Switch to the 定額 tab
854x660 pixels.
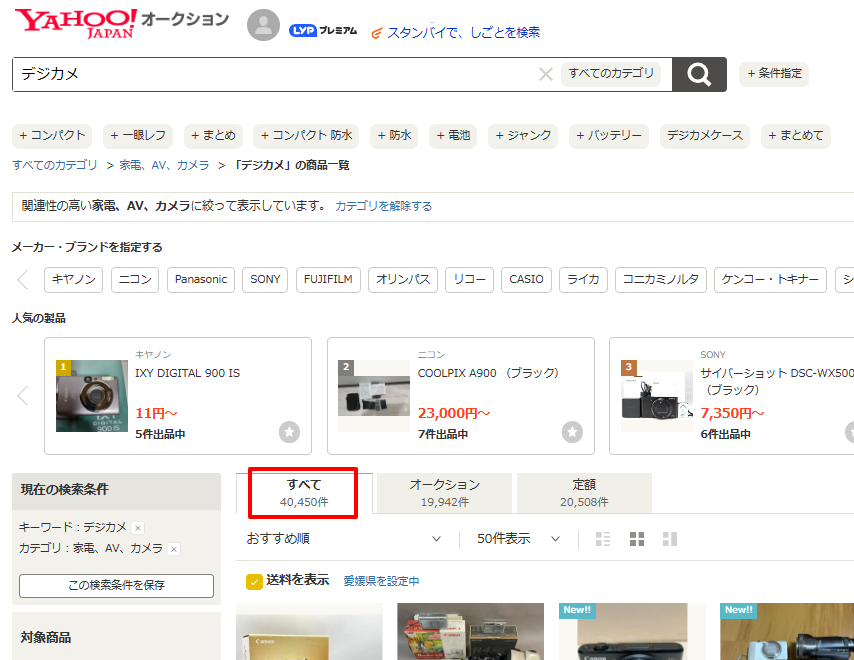point(584,493)
